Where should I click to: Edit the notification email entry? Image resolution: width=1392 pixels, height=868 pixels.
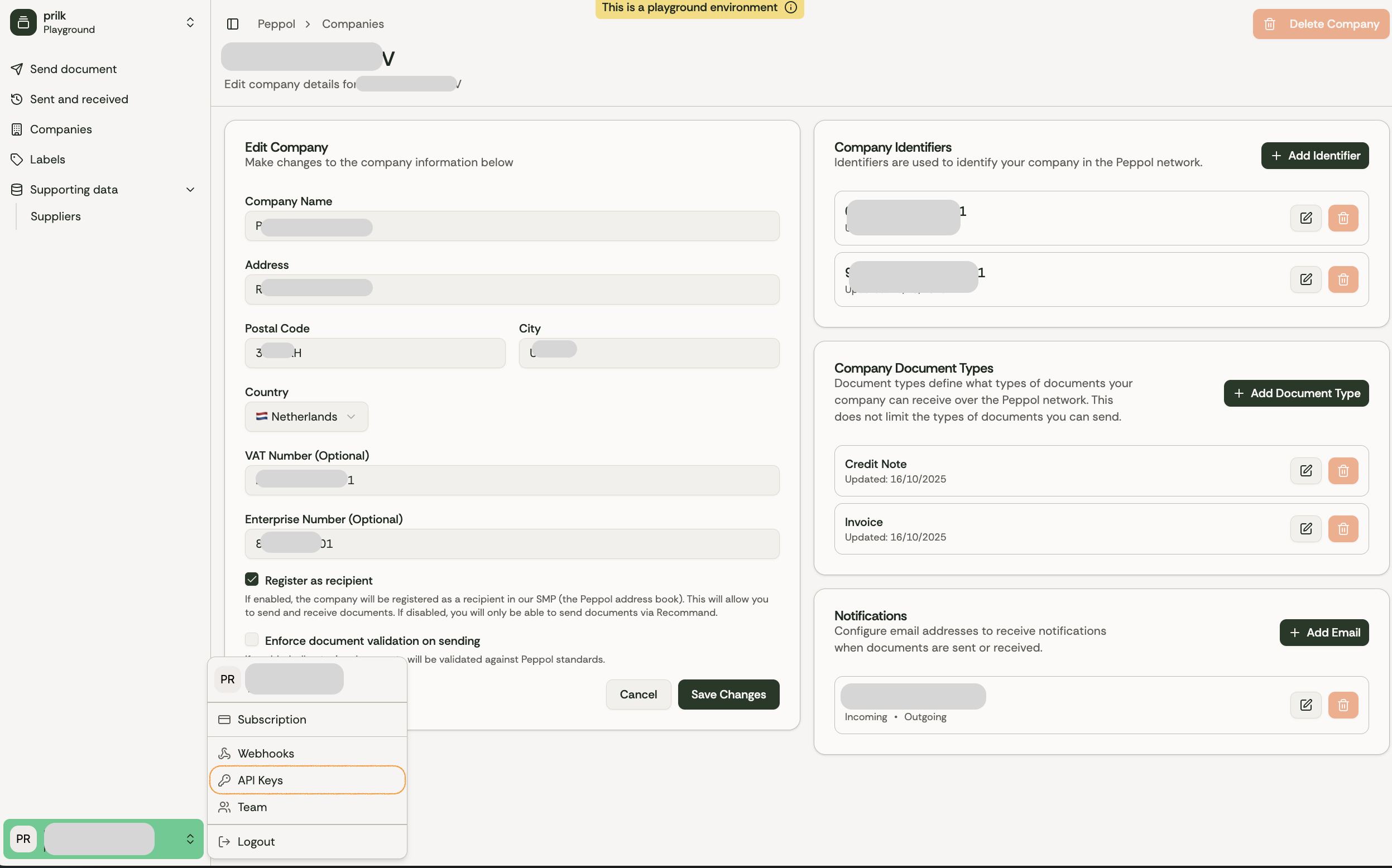[x=1305, y=705]
